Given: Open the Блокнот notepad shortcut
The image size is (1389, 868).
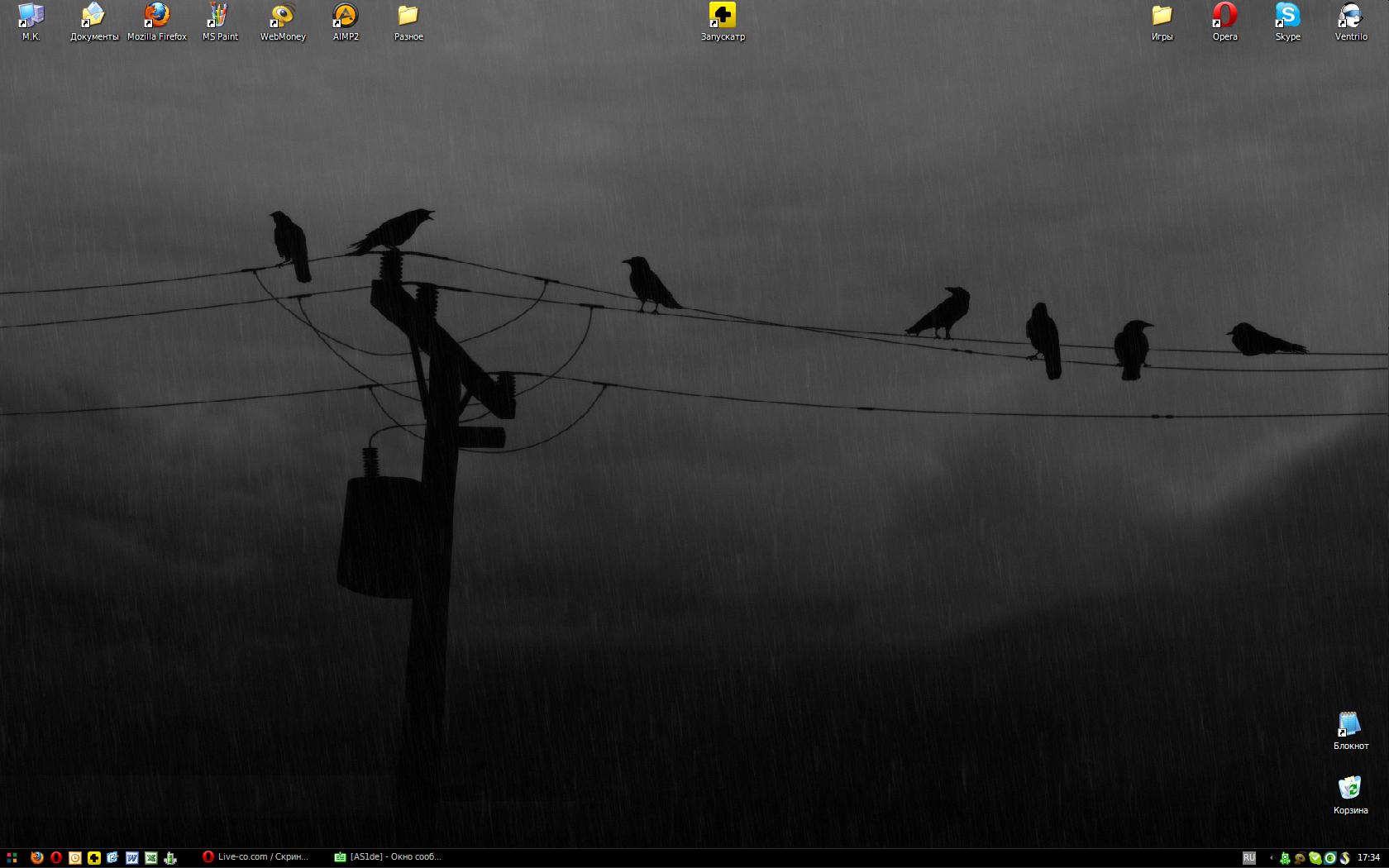Looking at the screenshot, I should (1350, 725).
